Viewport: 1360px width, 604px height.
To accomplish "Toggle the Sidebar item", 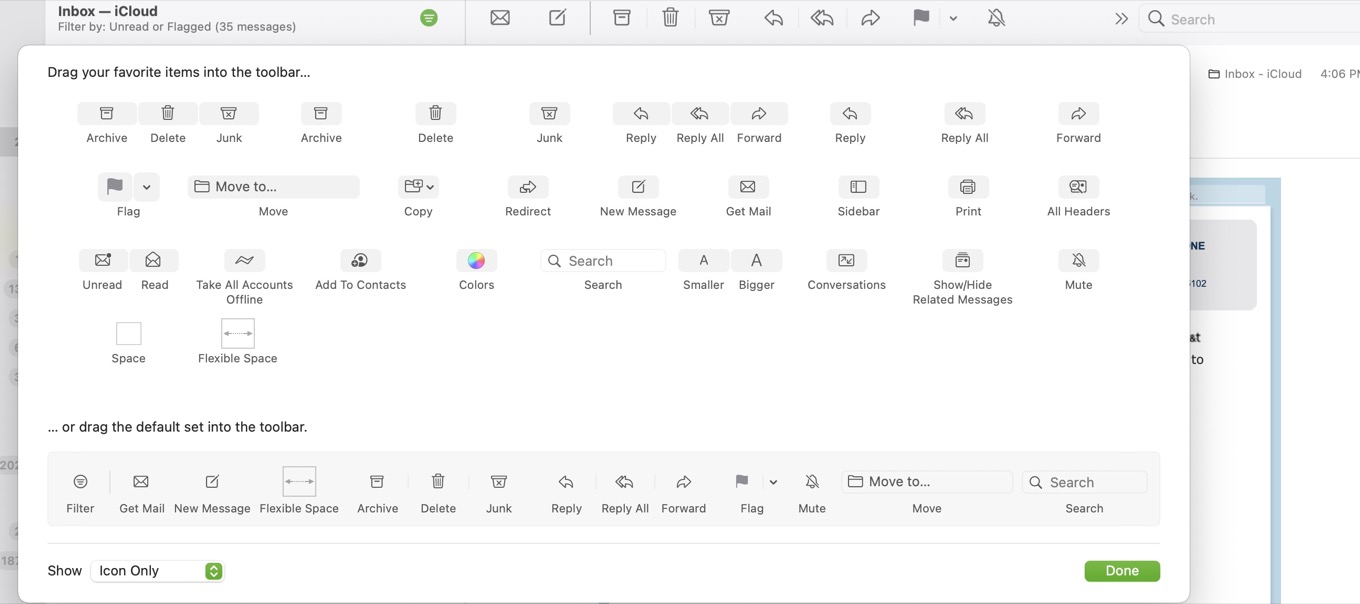I will [857, 186].
